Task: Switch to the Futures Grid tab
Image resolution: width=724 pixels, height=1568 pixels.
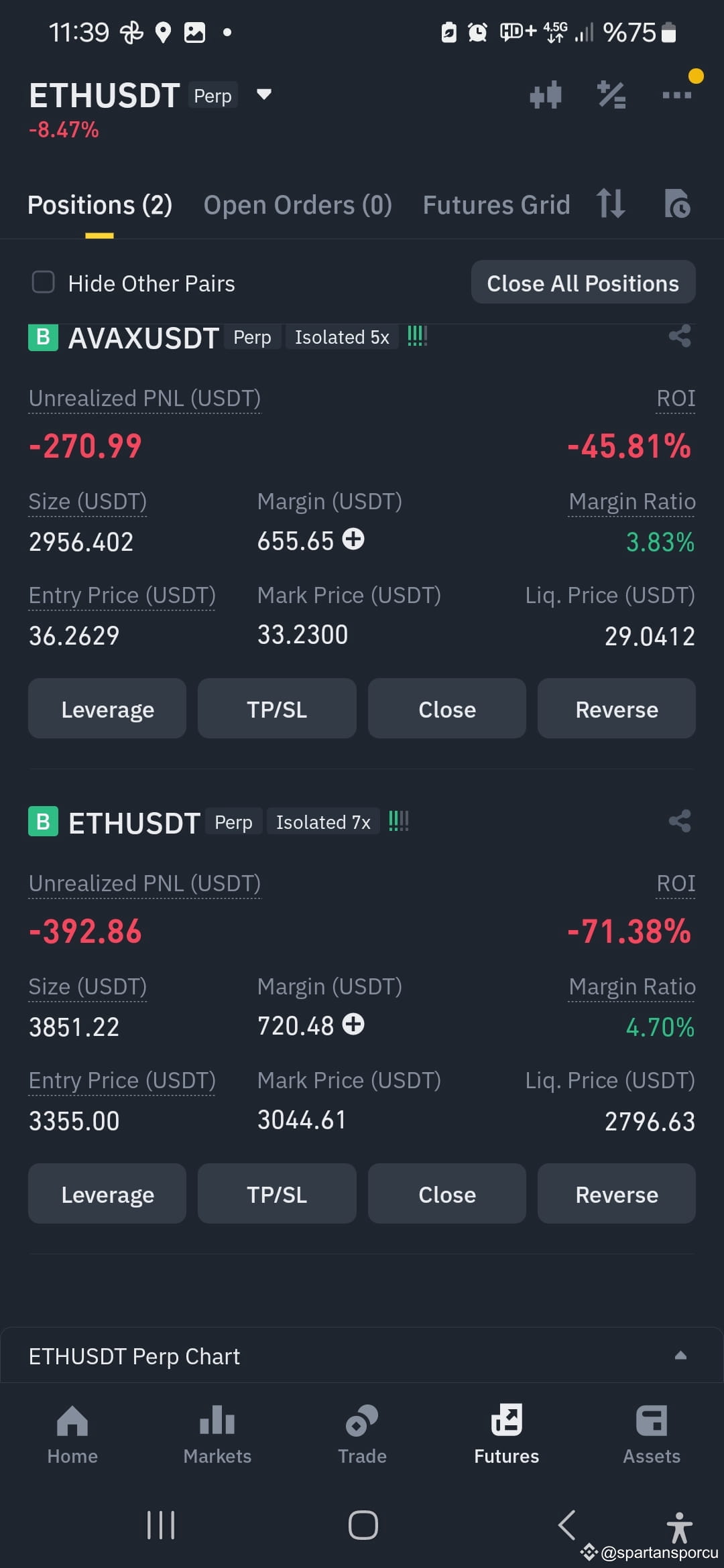Action: coord(496,205)
